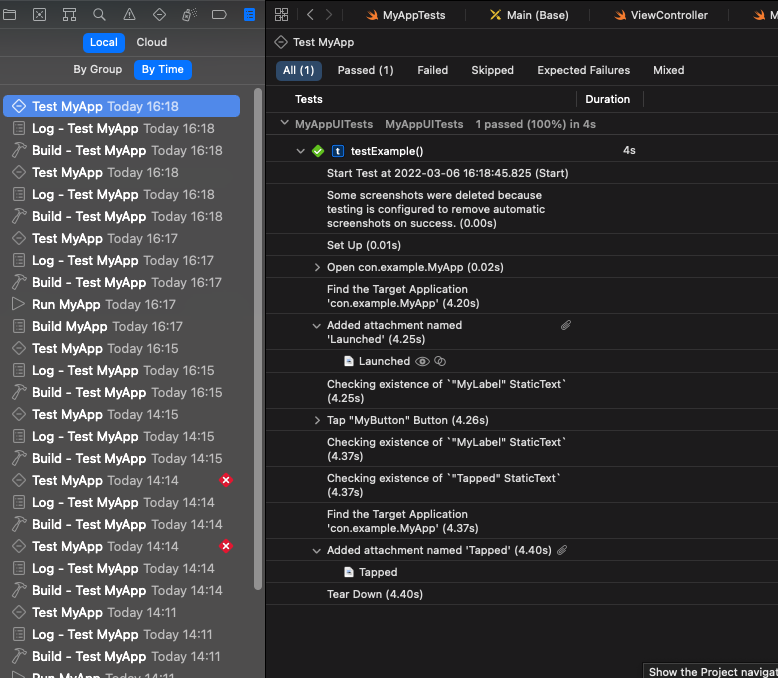Open the Test navigator diamond icon
This screenshot has width=778, height=678.
pos(159,15)
